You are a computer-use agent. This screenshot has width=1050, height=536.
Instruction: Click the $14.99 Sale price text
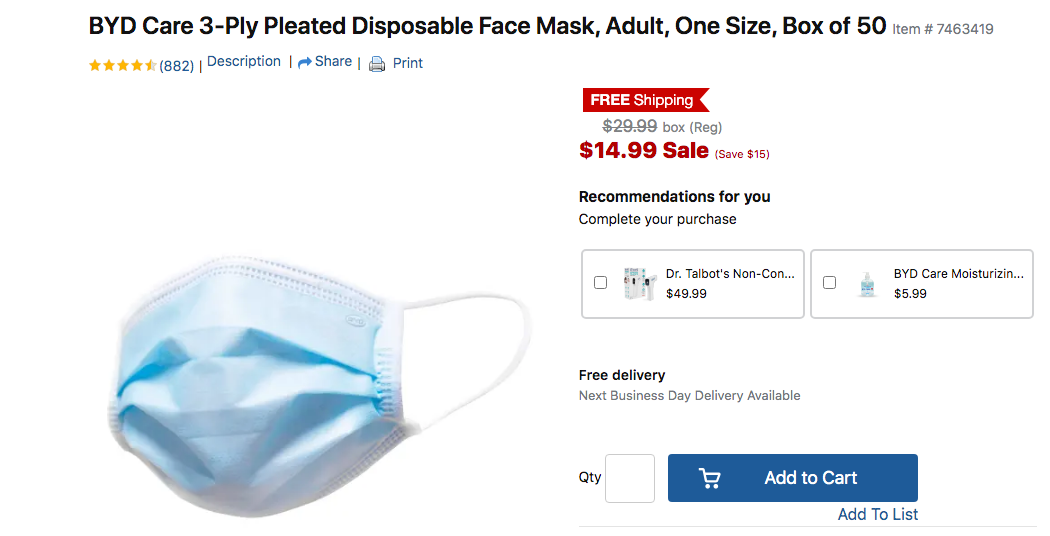click(644, 151)
